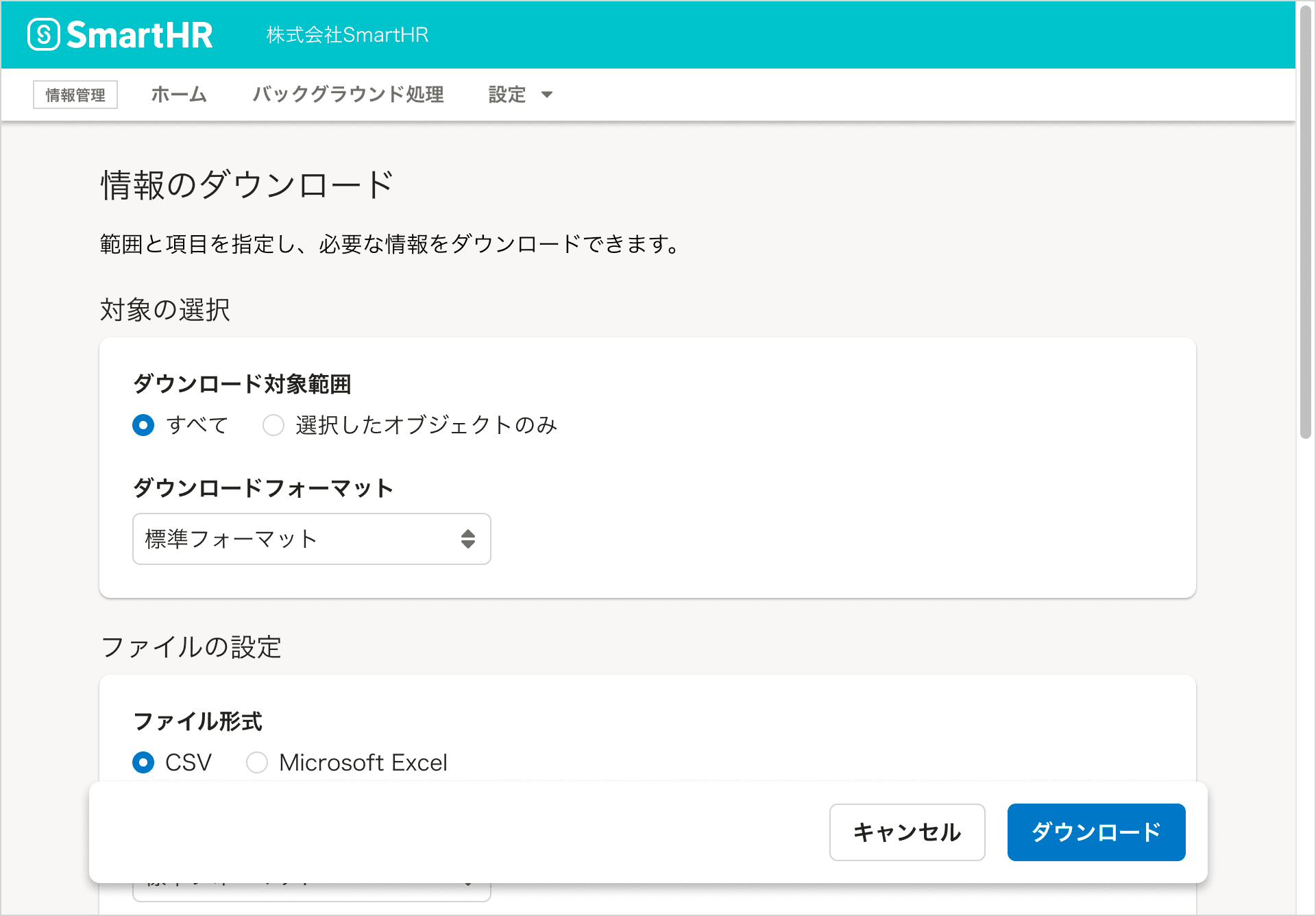The width and height of the screenshot is (1316, 916).
Task: Click the 情報のダウンロード page heading
Action: tap(246, 182)
